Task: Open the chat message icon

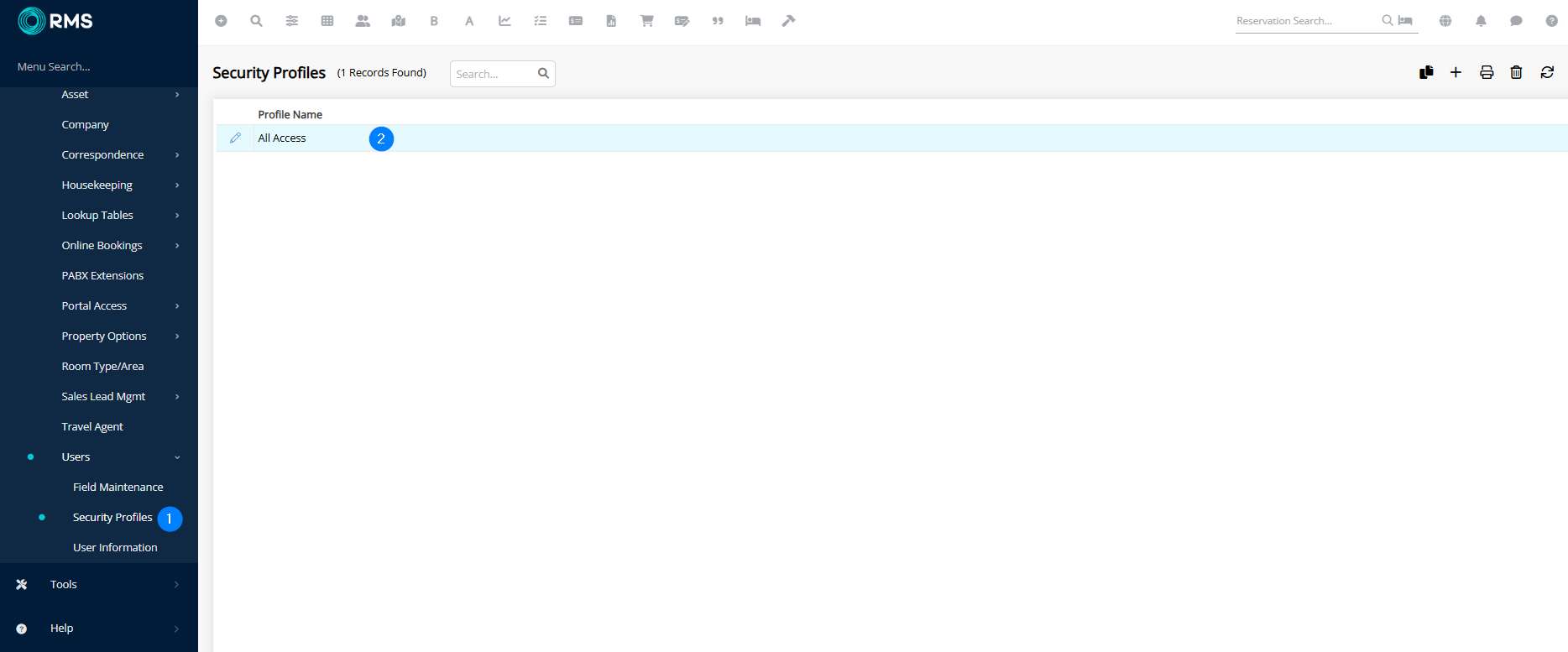Action: coord(1516,21)
